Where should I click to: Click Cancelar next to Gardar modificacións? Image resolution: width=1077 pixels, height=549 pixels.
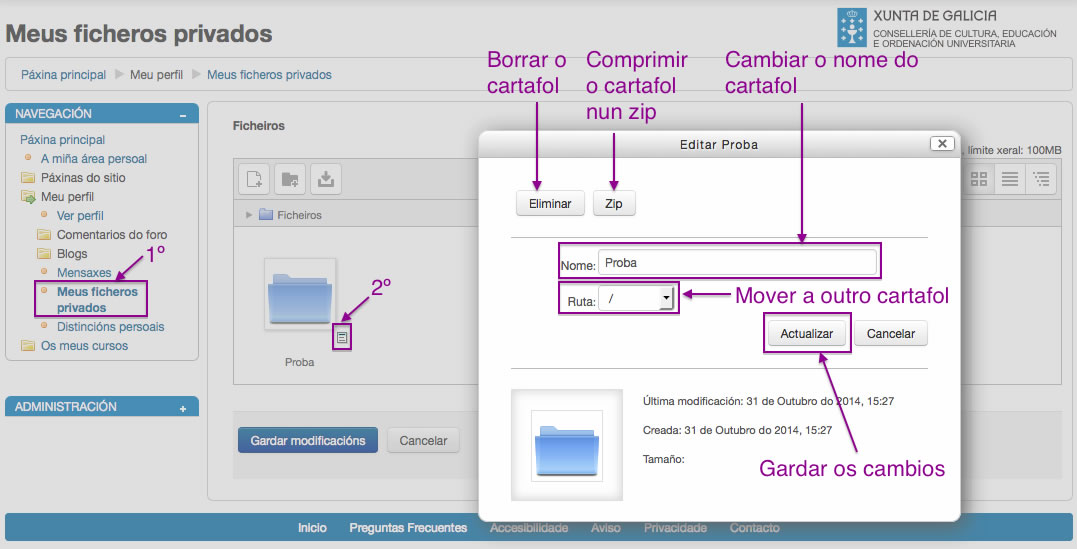pos(423,440)
